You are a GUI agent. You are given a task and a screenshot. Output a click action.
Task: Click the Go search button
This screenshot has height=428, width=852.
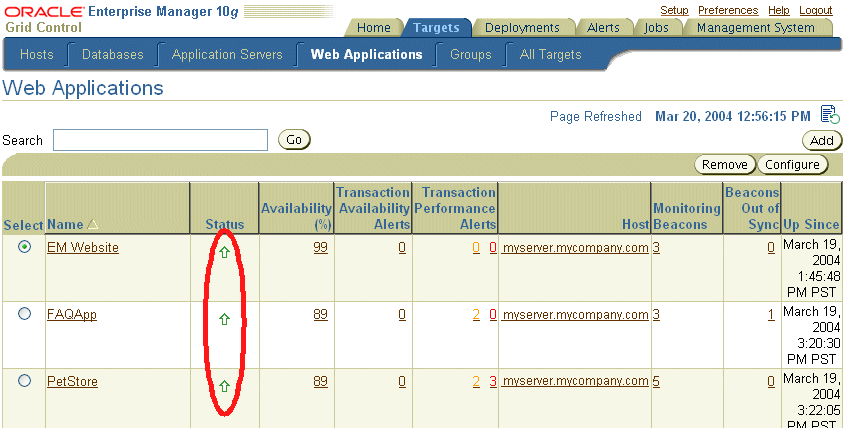(x=294, y=140)
